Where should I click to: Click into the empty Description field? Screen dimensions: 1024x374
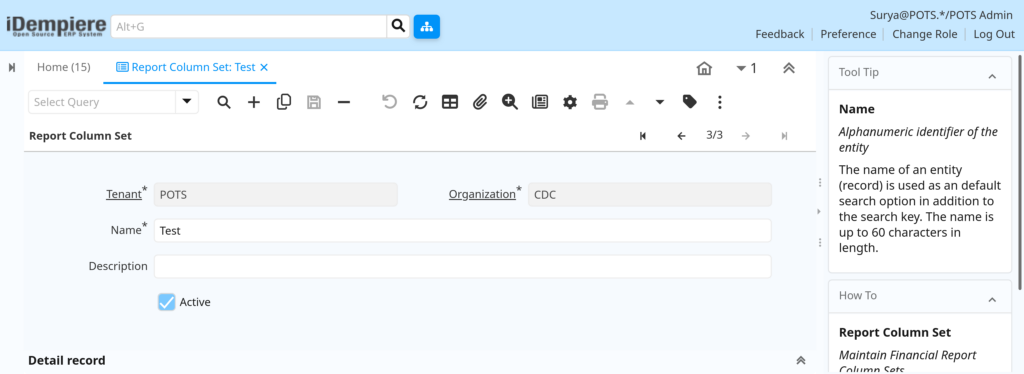[462, 266]
